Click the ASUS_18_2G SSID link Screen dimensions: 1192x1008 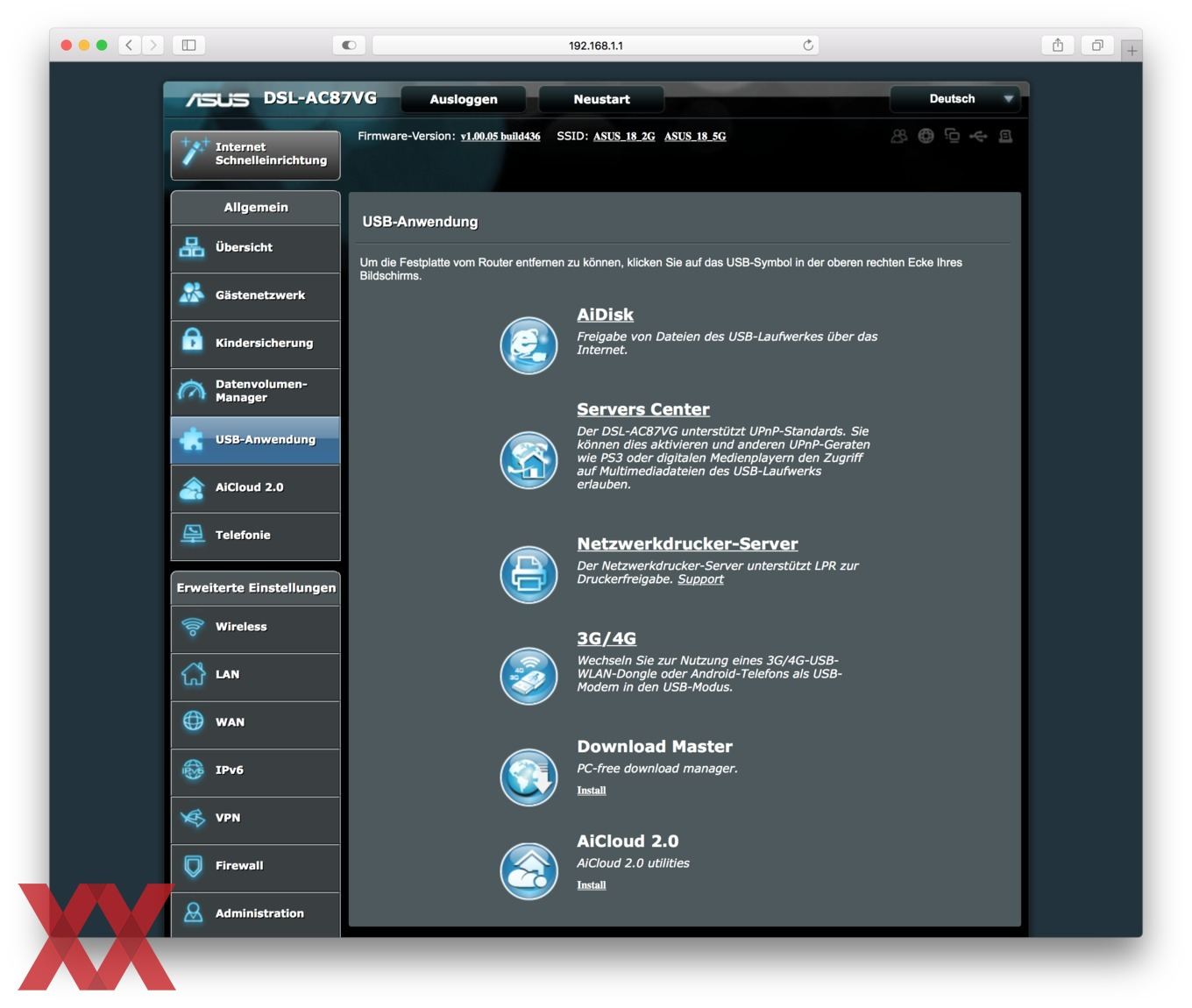click(x=624, y=137)
